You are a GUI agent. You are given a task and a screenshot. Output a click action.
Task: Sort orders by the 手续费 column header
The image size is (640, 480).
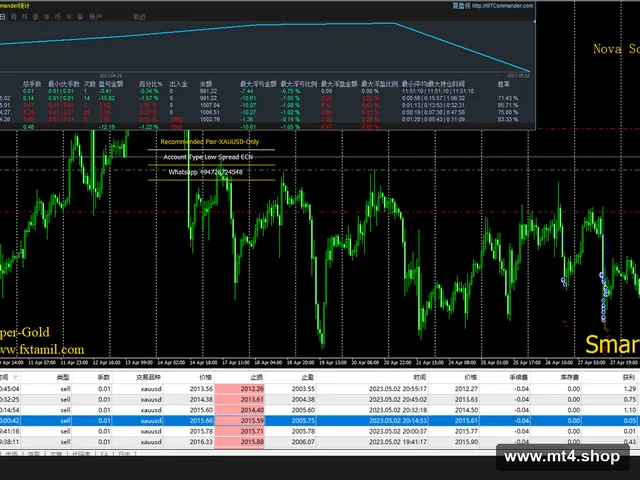pos(519,378)
